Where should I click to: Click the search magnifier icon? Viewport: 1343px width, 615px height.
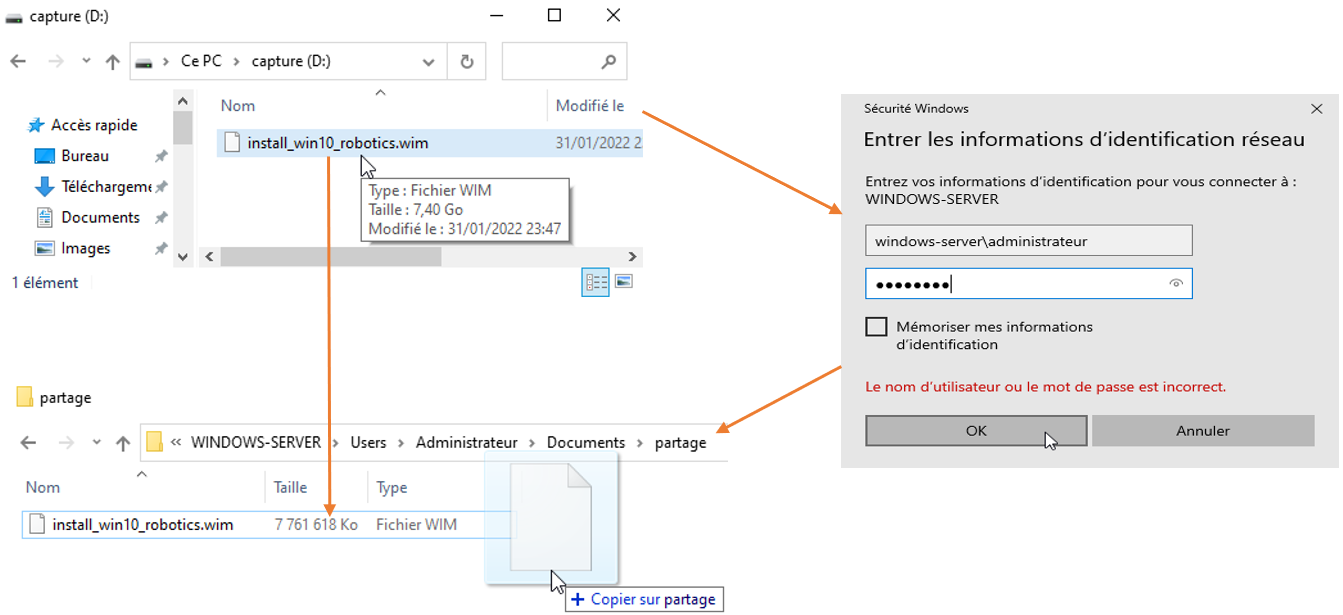click(x=609, y=62)
